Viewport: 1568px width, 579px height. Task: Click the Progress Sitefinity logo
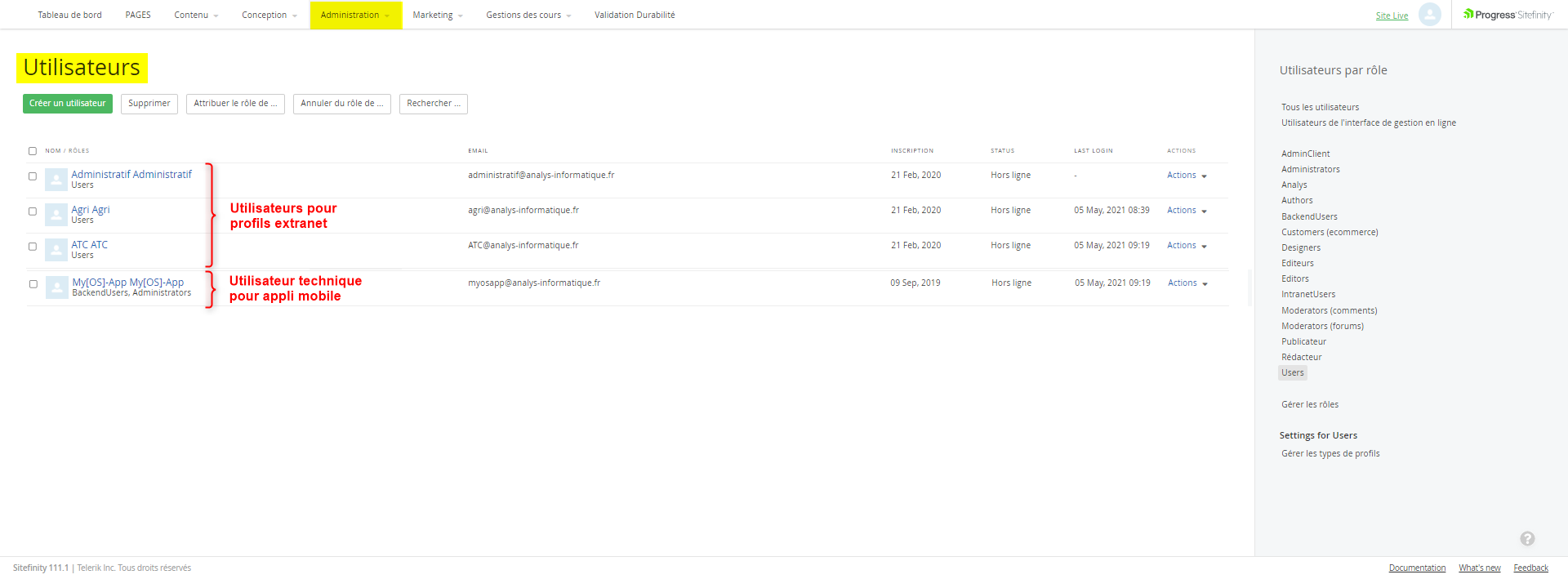click(x=1508, y=15)
